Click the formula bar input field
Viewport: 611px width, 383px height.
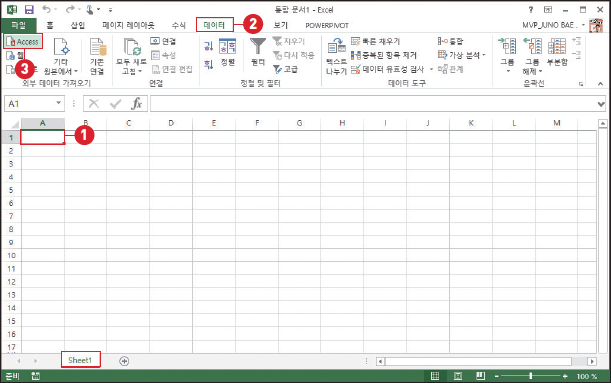point(373,104)
